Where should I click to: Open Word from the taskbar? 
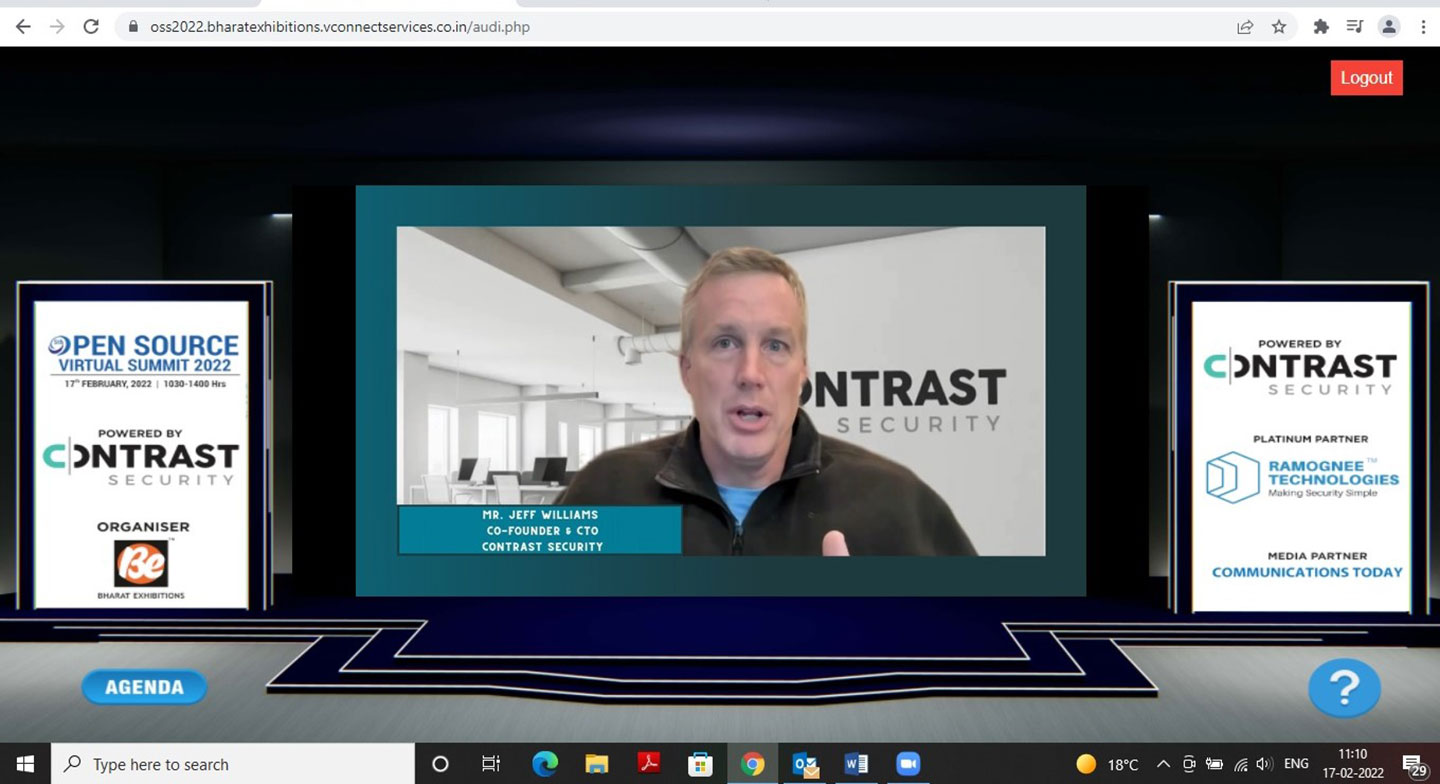tap(856, 764)
